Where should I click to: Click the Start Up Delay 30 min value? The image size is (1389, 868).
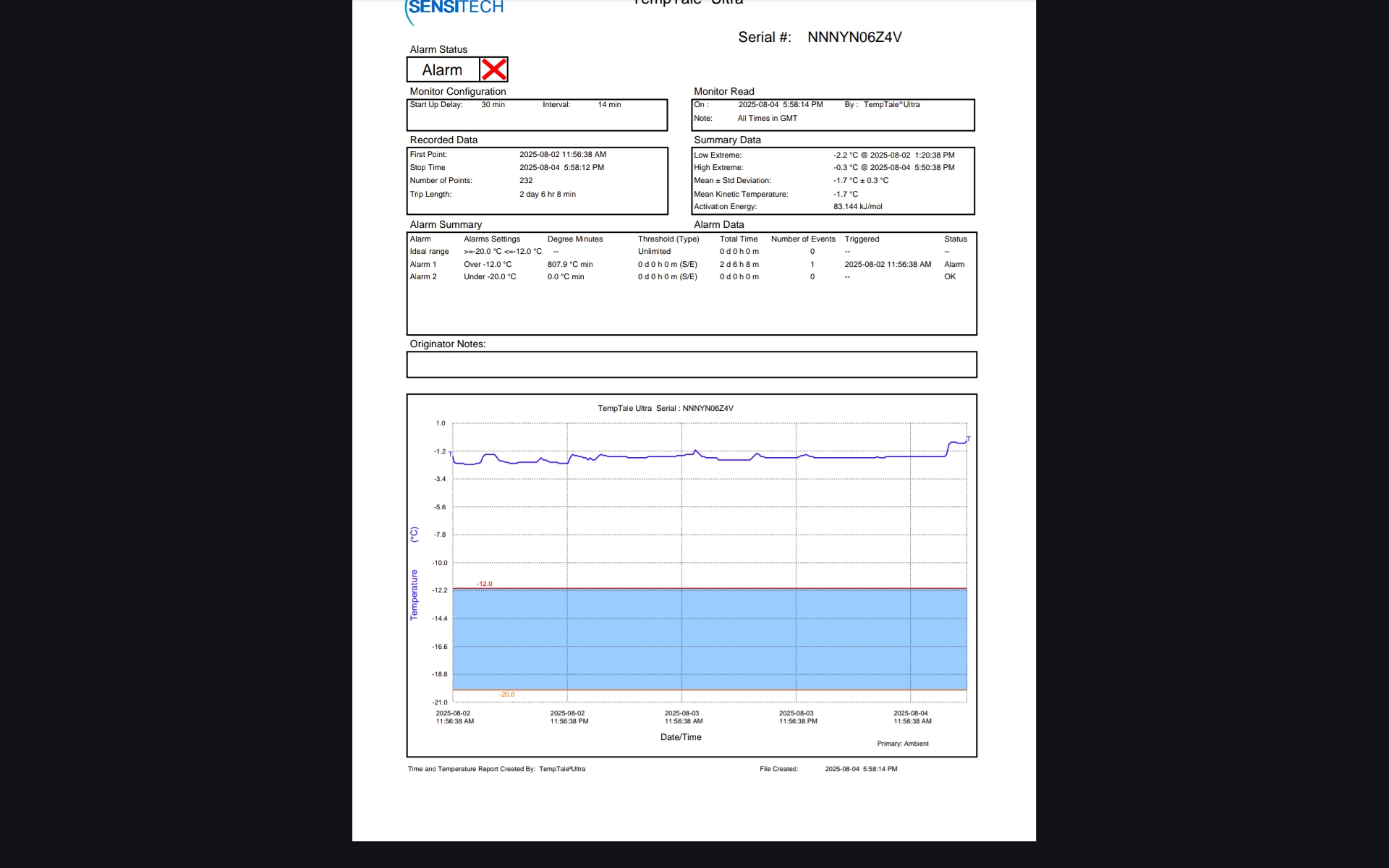click(x=493, y=105)
